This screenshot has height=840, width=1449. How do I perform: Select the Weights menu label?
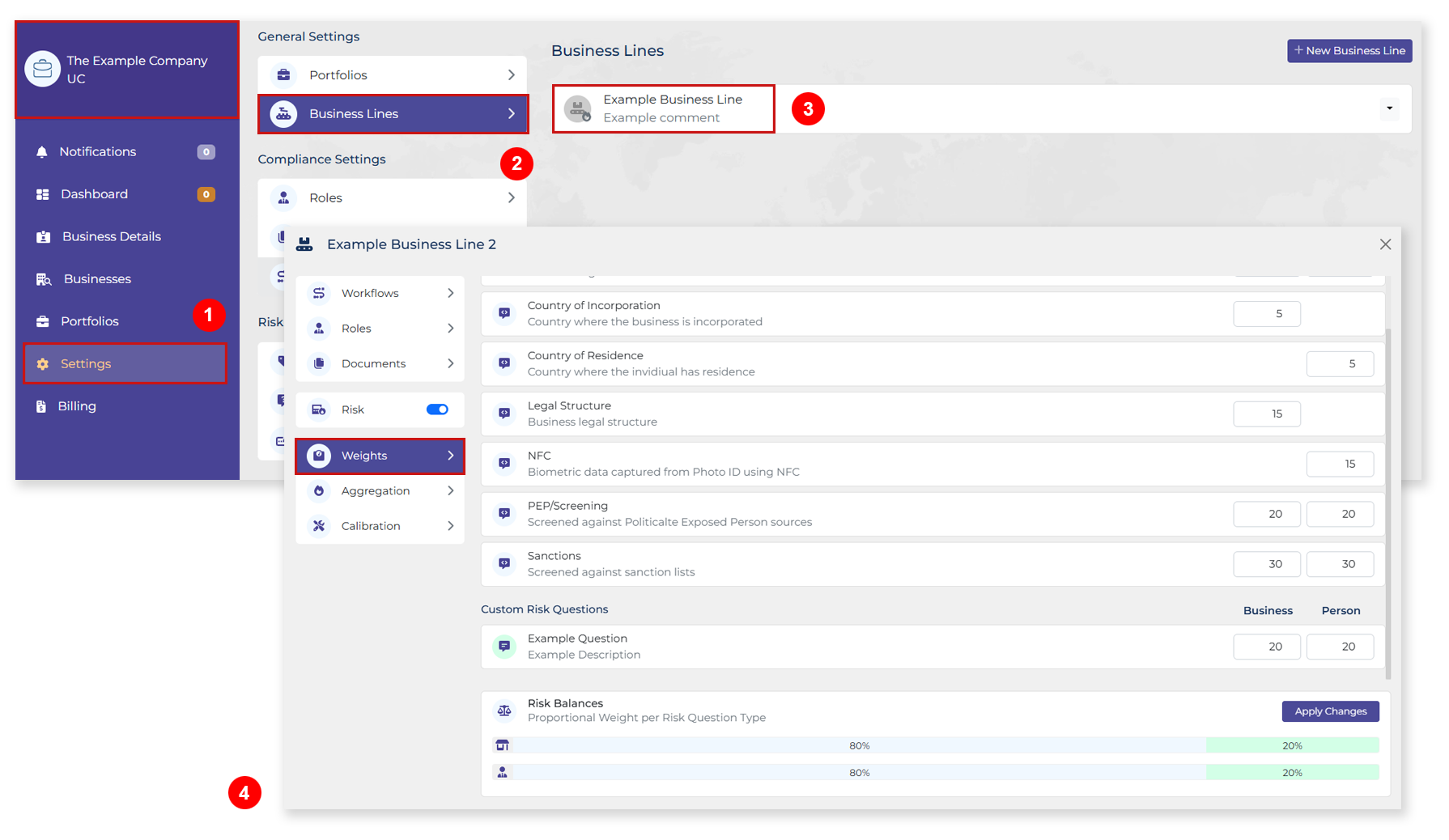click(364, 456)
